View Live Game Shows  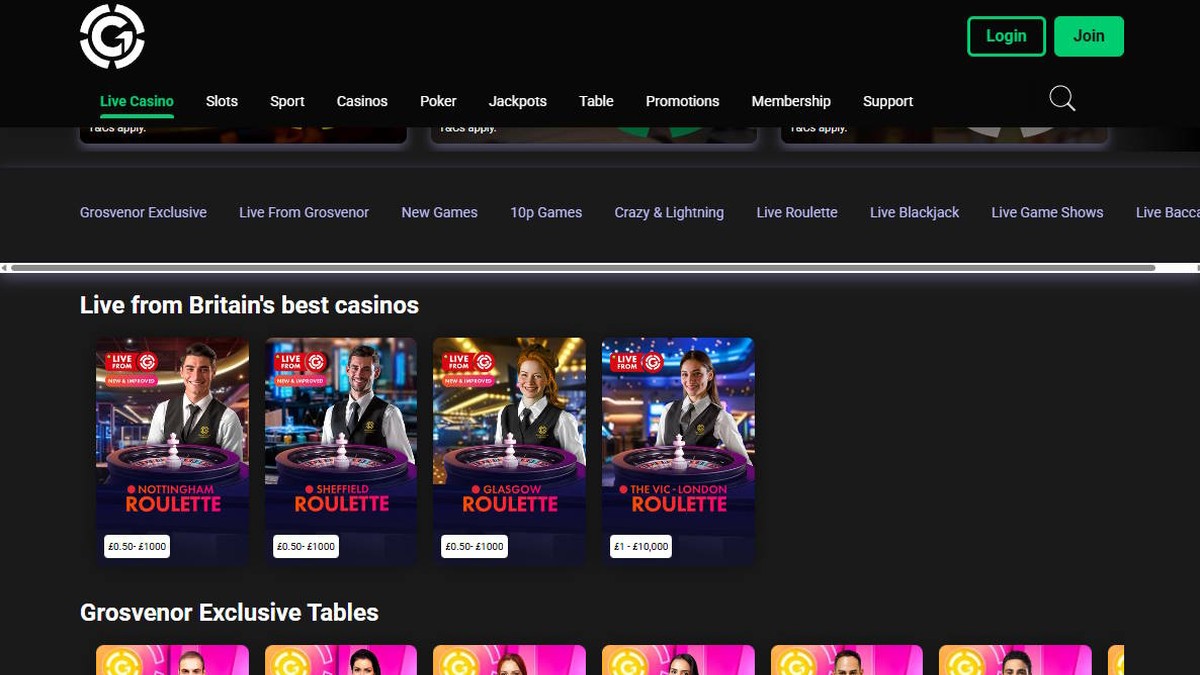(1047, 212)
